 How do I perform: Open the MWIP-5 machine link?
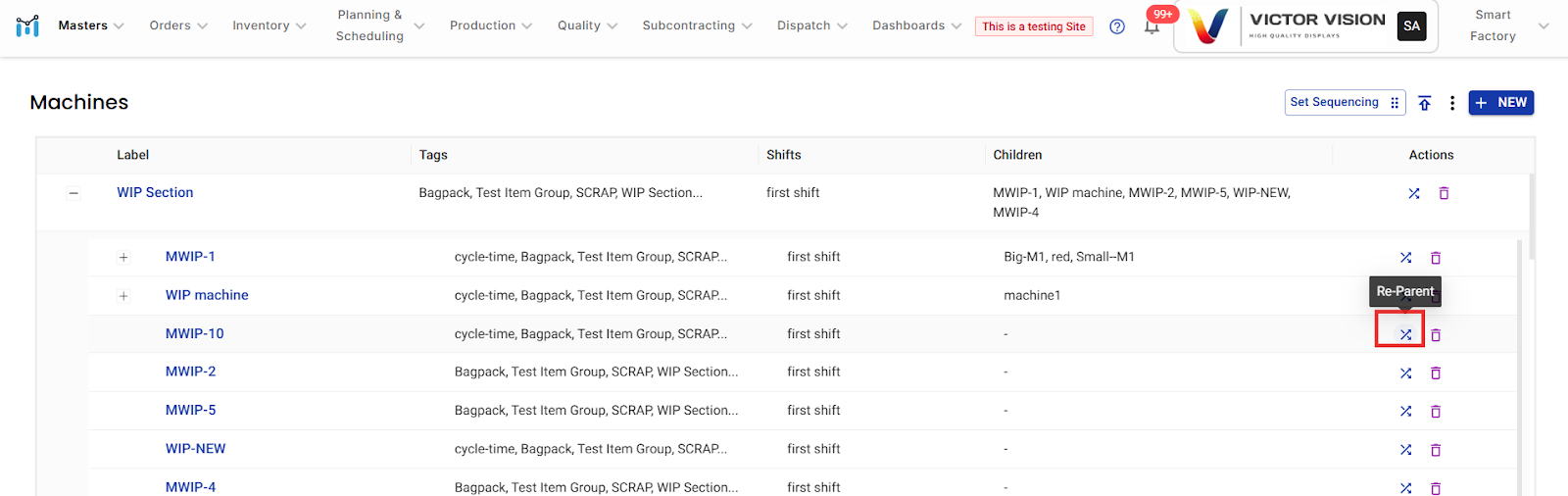tap(190, 411)
